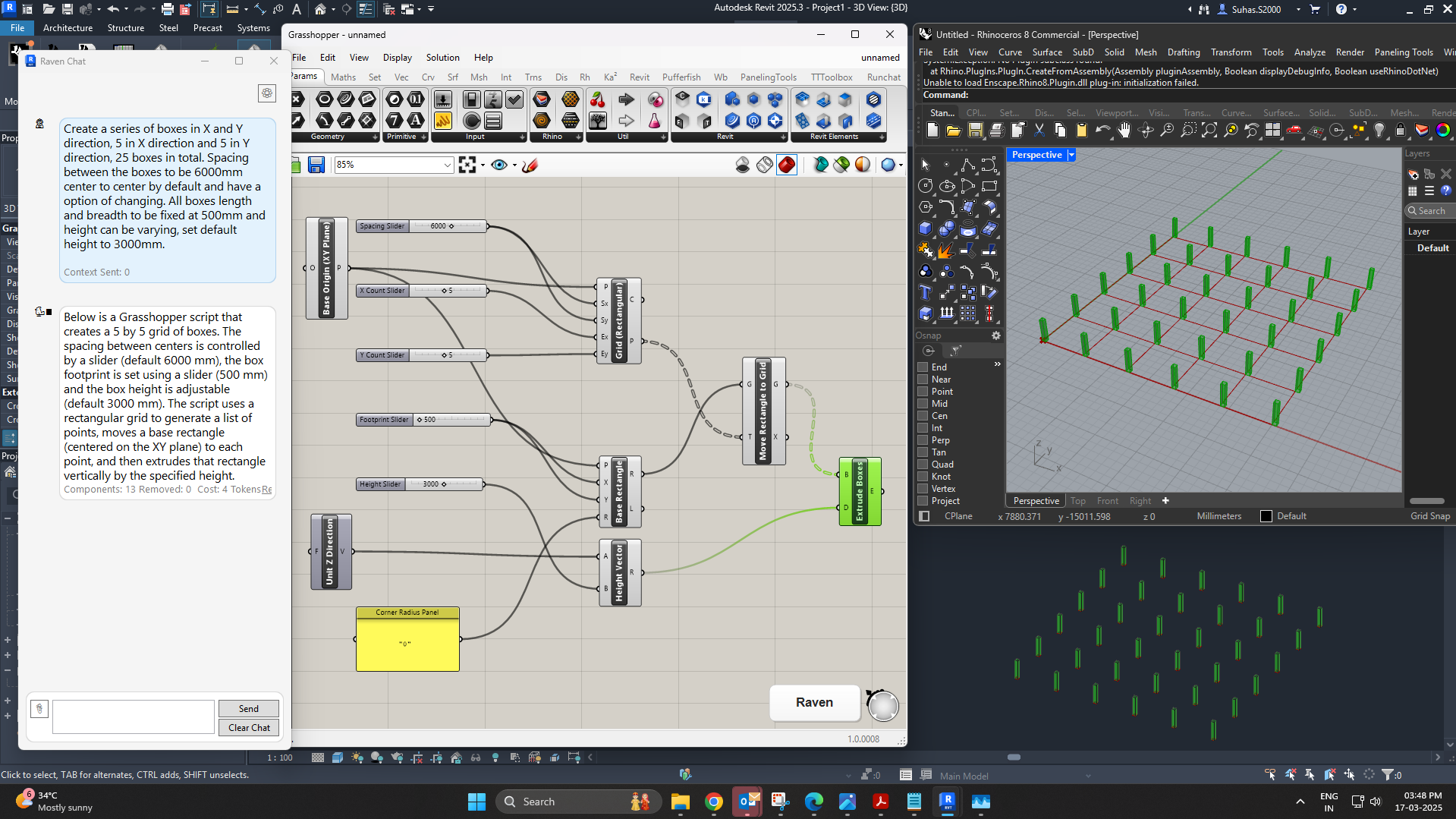Screen dimensions: 1456x819
Task: Enable the Mid osnap checkbox
Action: click(923, 404)
